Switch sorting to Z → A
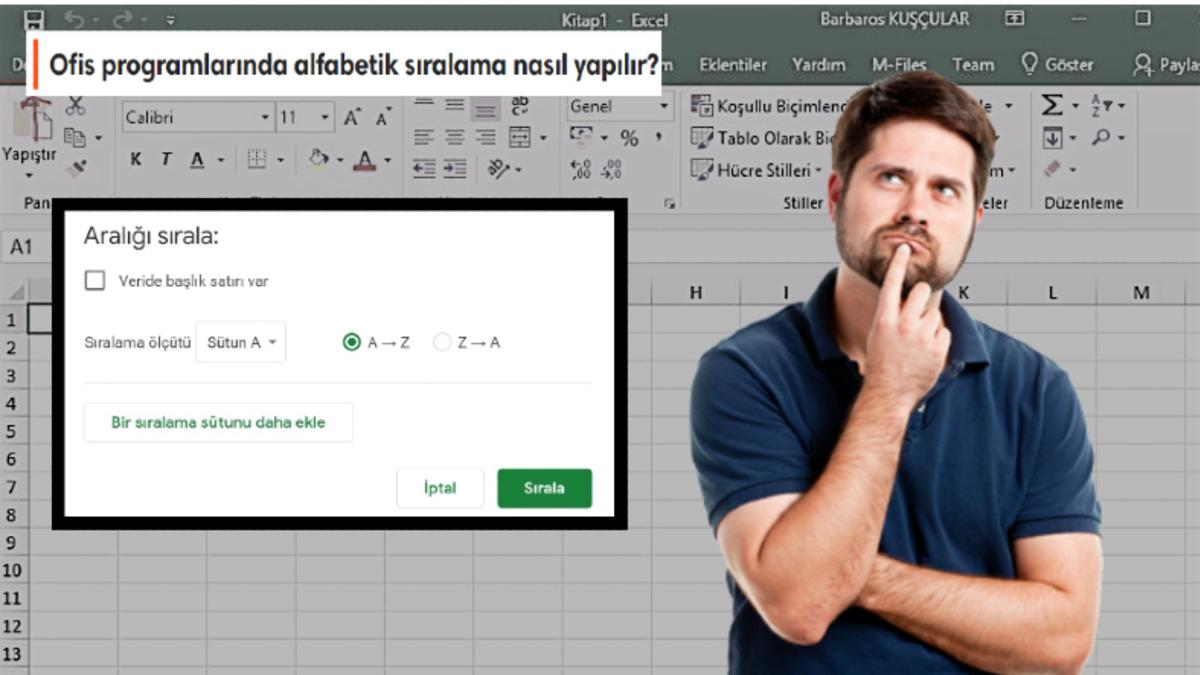 (440, 342)
